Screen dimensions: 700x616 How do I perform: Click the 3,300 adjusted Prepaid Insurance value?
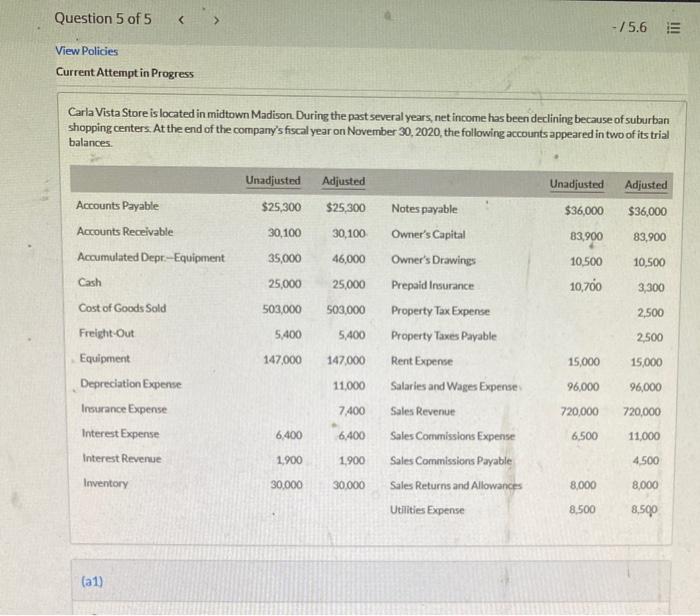click(650, 287)
